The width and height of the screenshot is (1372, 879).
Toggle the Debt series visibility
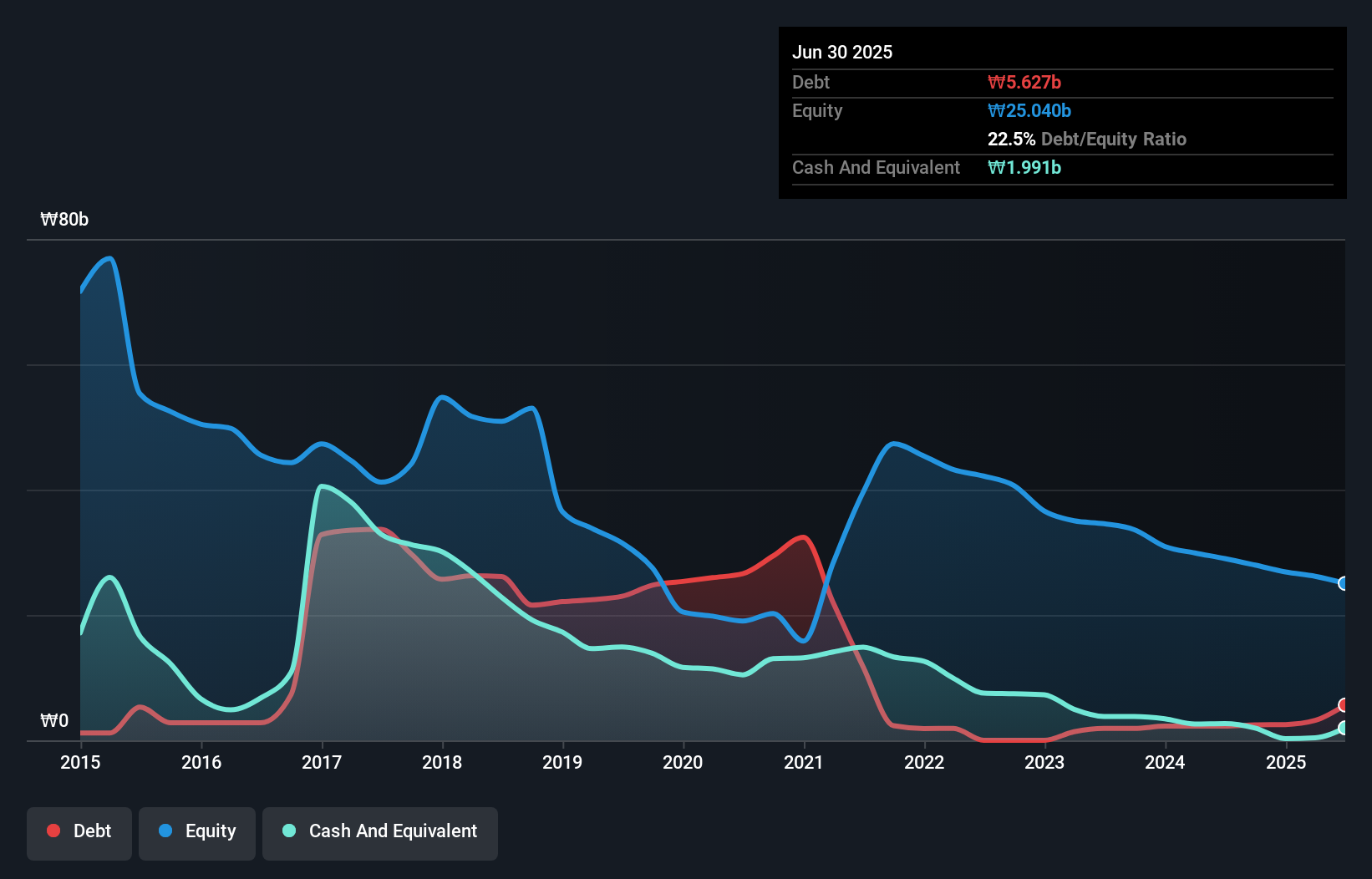[79, 831]
